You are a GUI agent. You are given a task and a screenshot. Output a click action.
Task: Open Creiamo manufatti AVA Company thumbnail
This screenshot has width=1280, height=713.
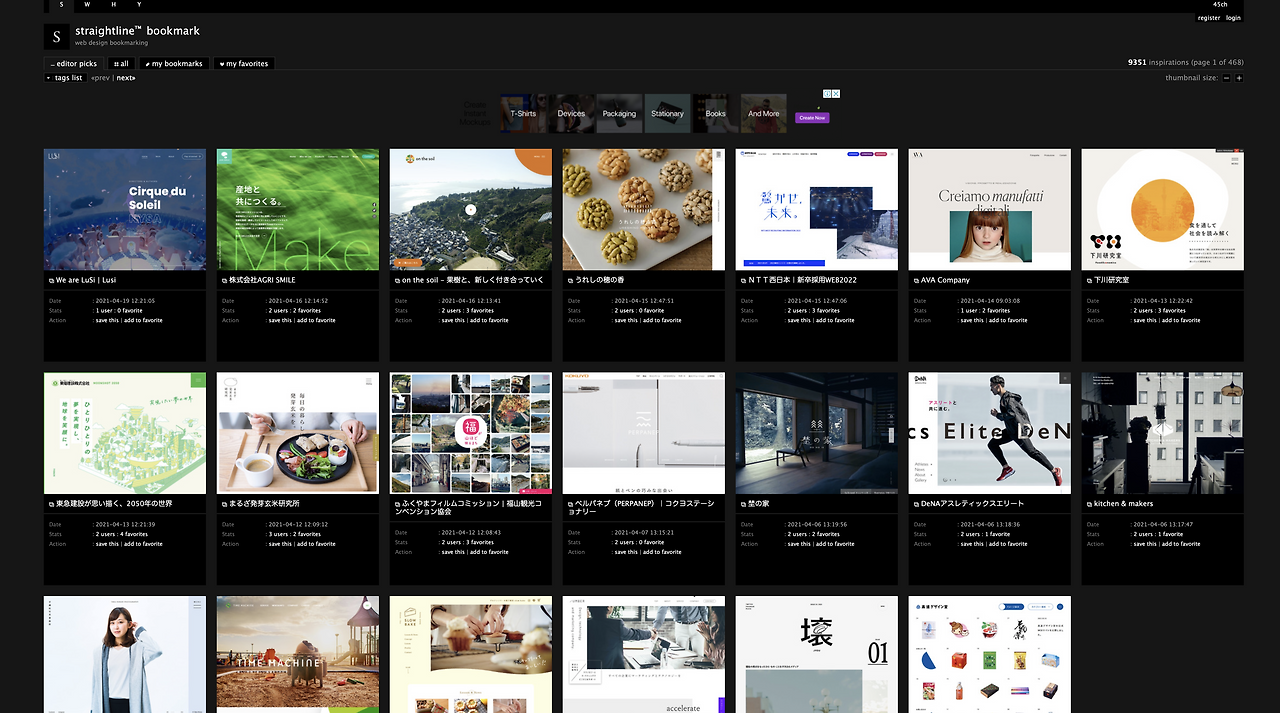pos(990,209)
